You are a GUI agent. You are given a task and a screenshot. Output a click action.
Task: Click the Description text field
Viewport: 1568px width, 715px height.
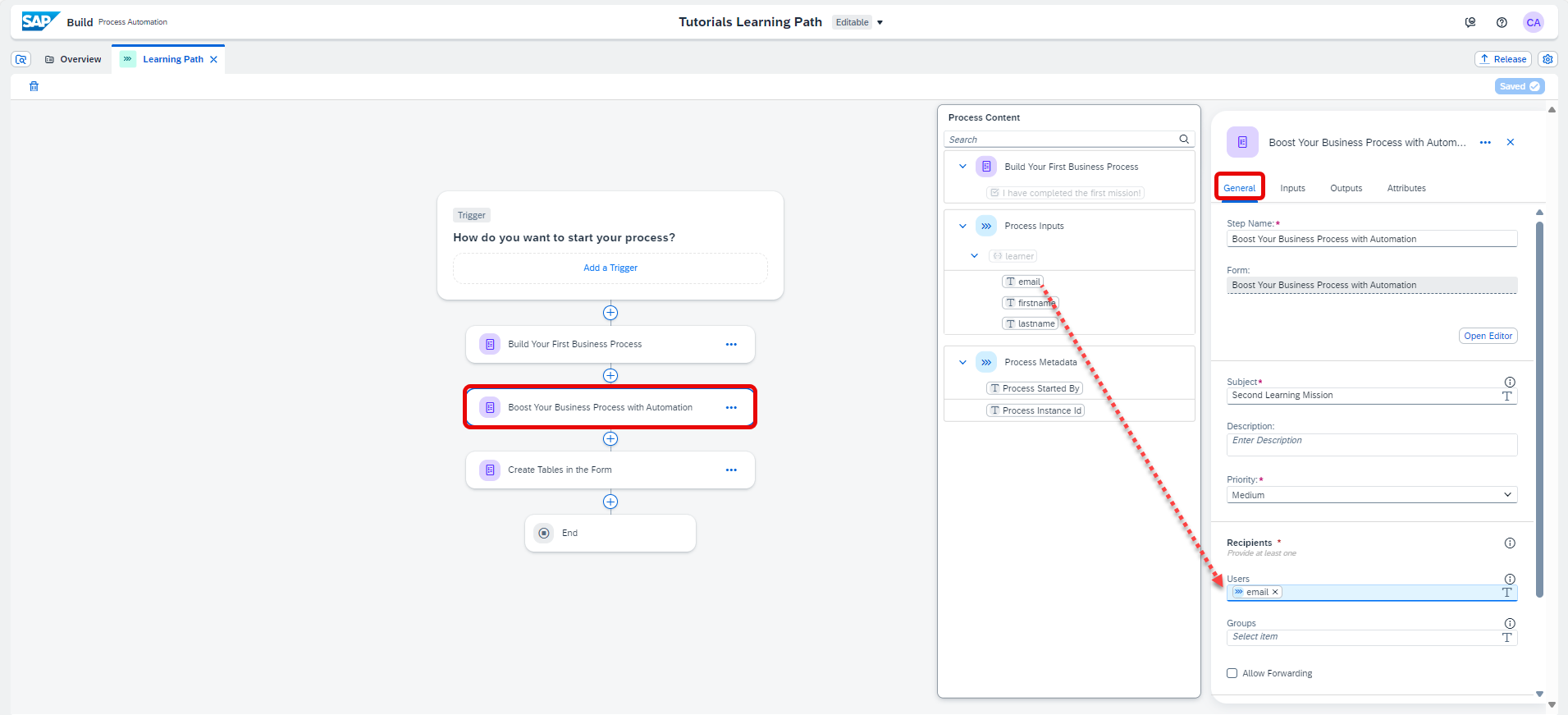pyautogui.click(x=1372, y=444)
